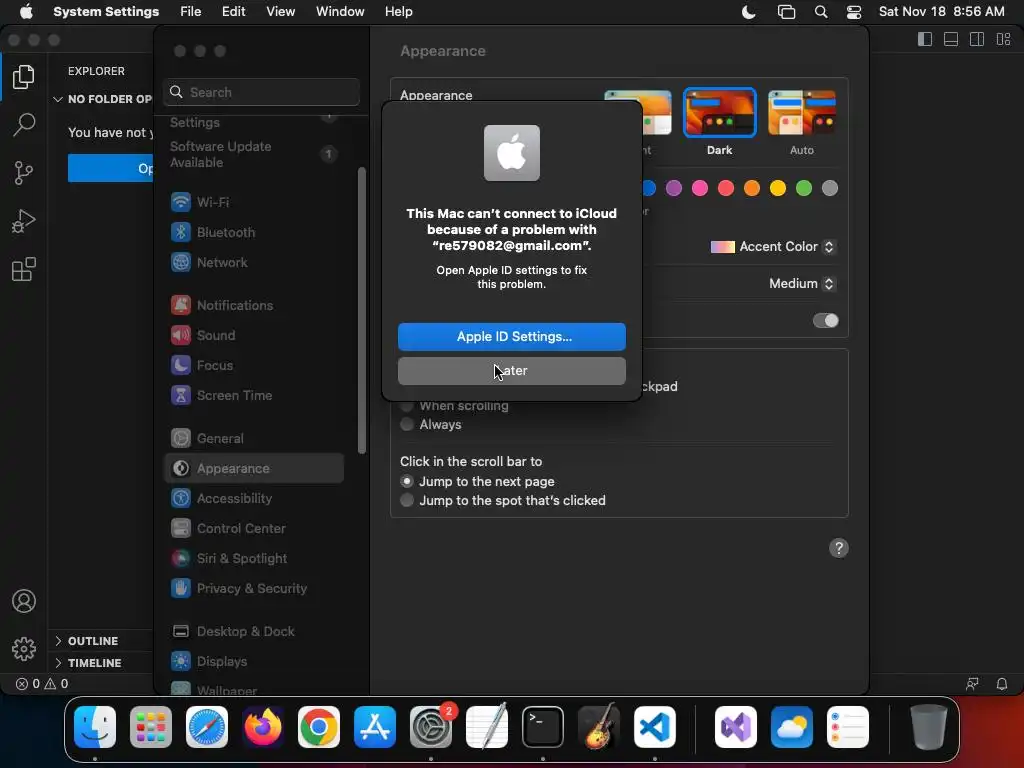Image resolution: width=1024 pixels, height=768 pixels.
Task: Open Software Update Available item
Action: (253, 154)
